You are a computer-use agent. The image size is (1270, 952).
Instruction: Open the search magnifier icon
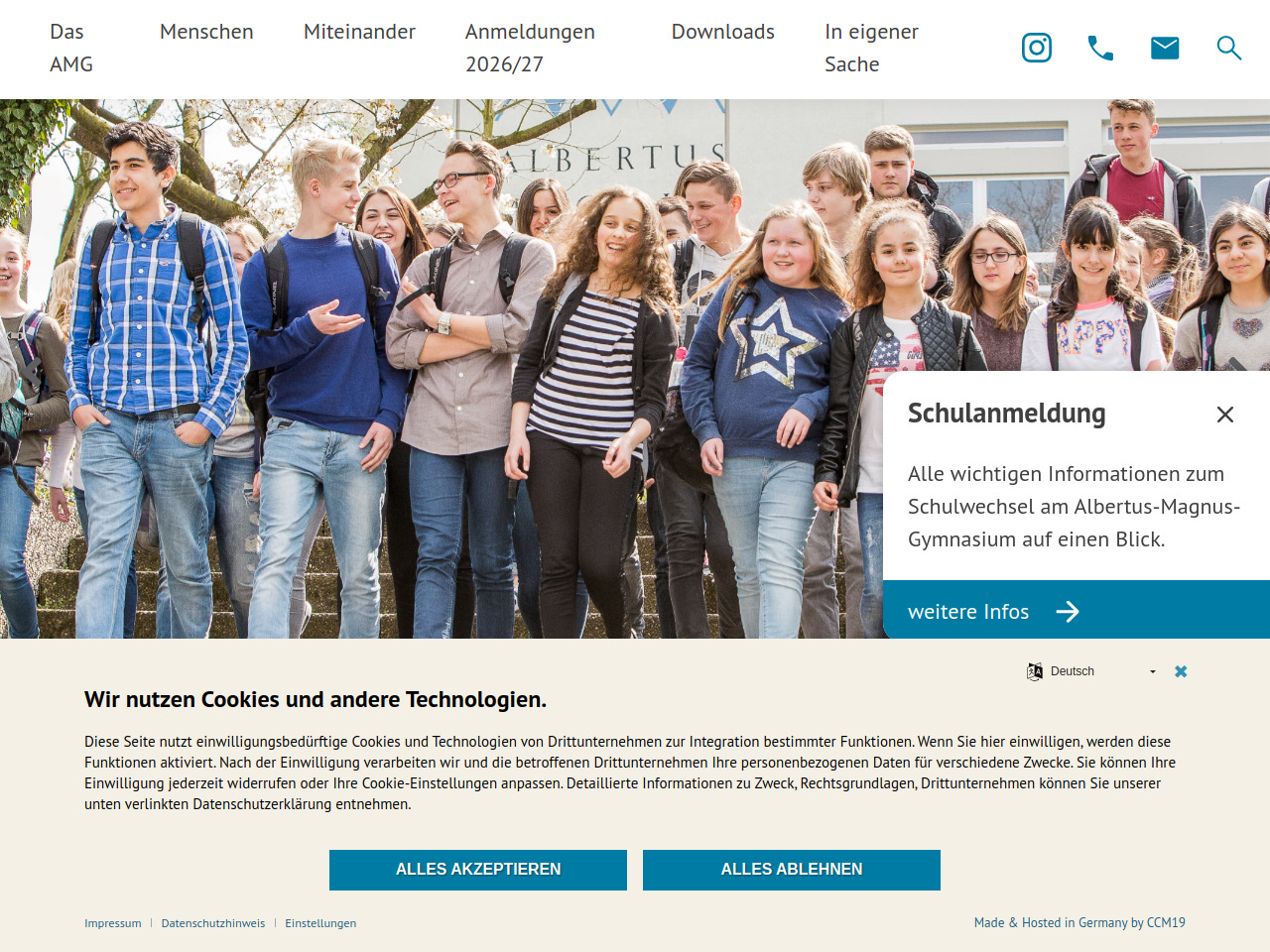click(x=1228, y=48)
